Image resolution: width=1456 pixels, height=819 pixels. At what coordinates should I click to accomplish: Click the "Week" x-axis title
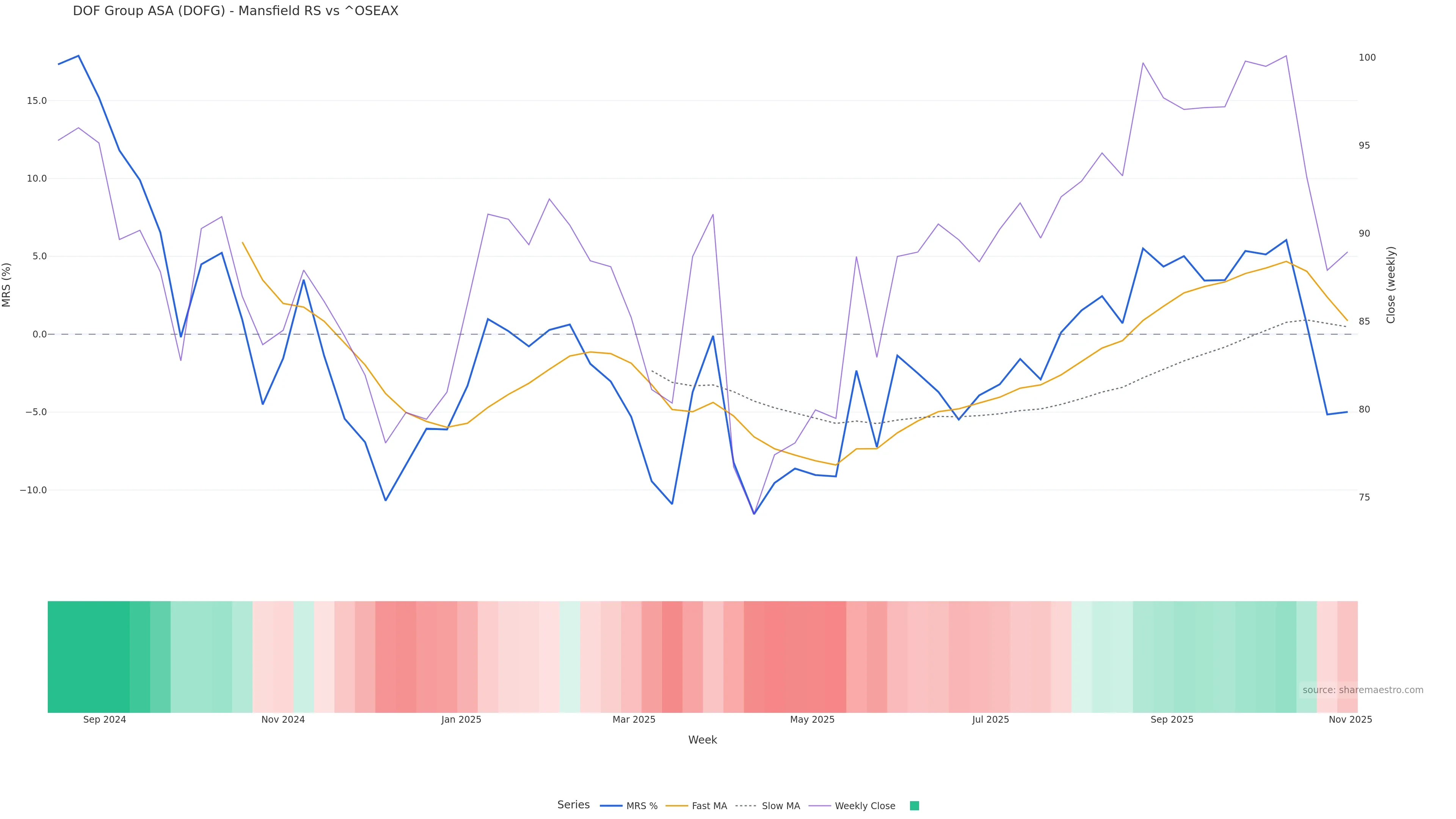[x=703, y=740]
